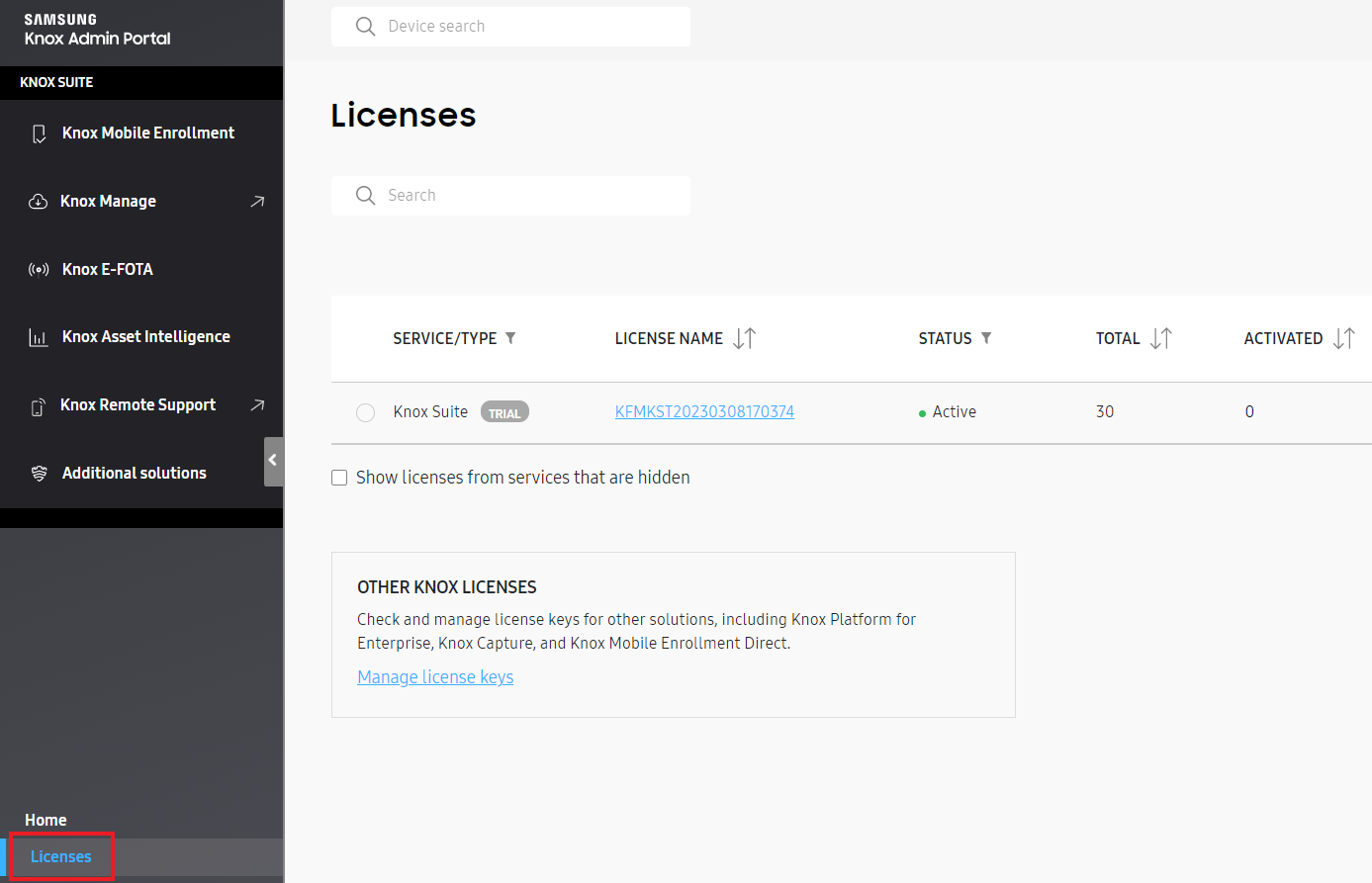Enable Show licenses from hidden services checkbox
Image resolution: width=1372 pixels, height=883 pixels.
(339, 478)
